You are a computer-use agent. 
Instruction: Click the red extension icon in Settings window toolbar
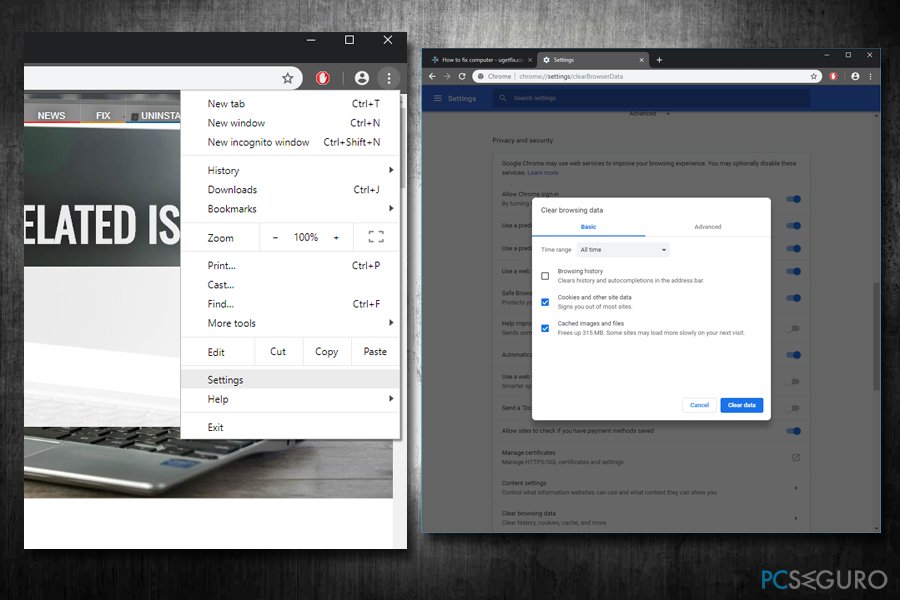point(833,76)
